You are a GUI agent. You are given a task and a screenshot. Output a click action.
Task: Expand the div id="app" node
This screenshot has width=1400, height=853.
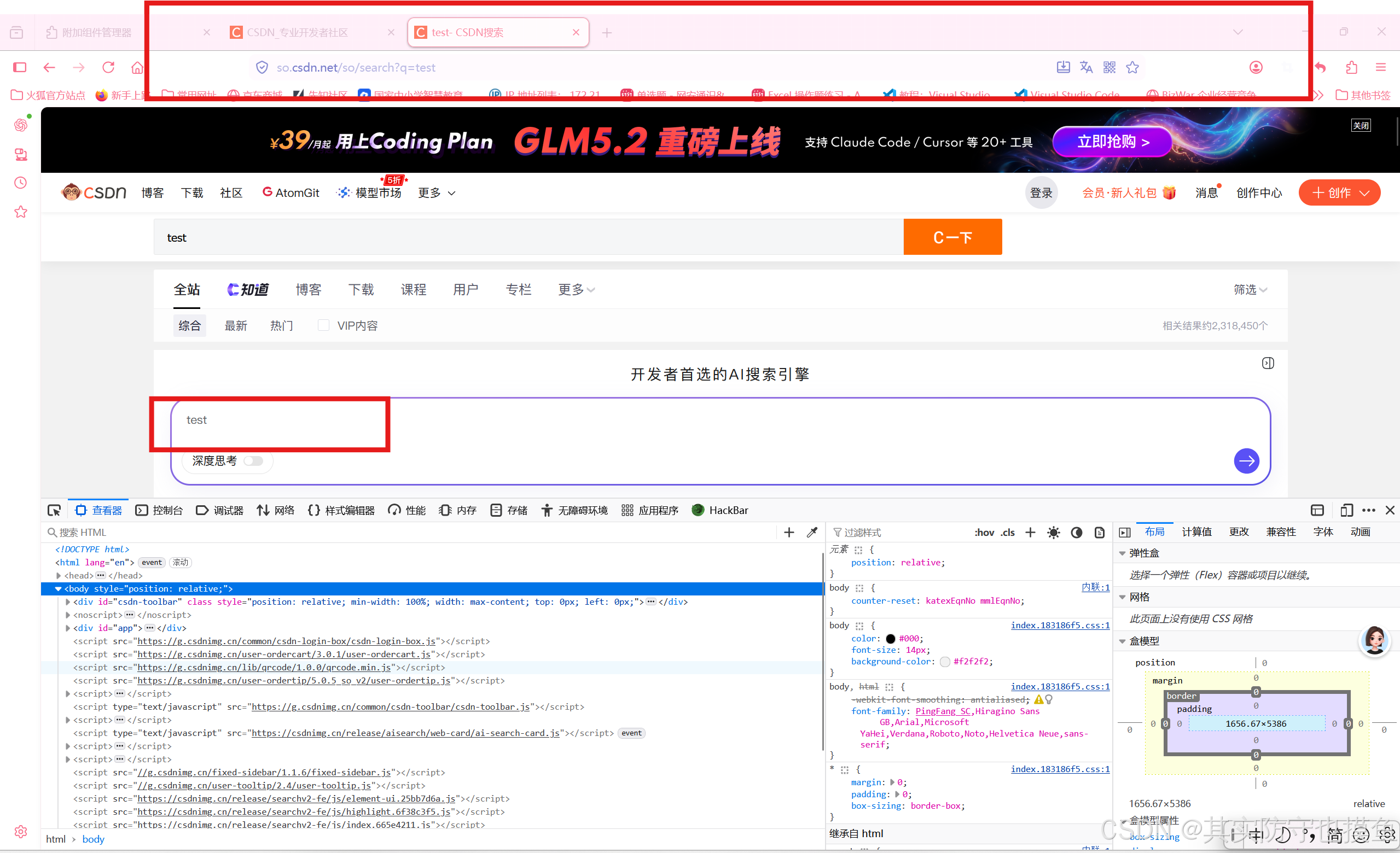point(68,628)
